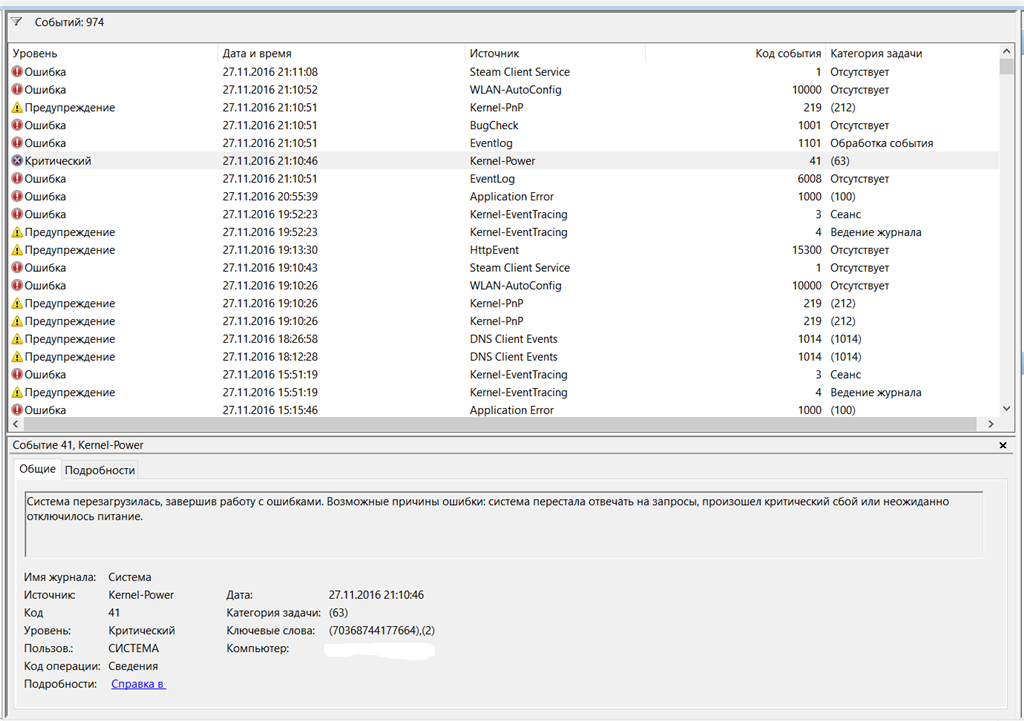Click the warning icon of the Kernel-EventTracing 19:52:23 warning row
Viewport: 1024px width, 721px height.
tap(17, 232)
